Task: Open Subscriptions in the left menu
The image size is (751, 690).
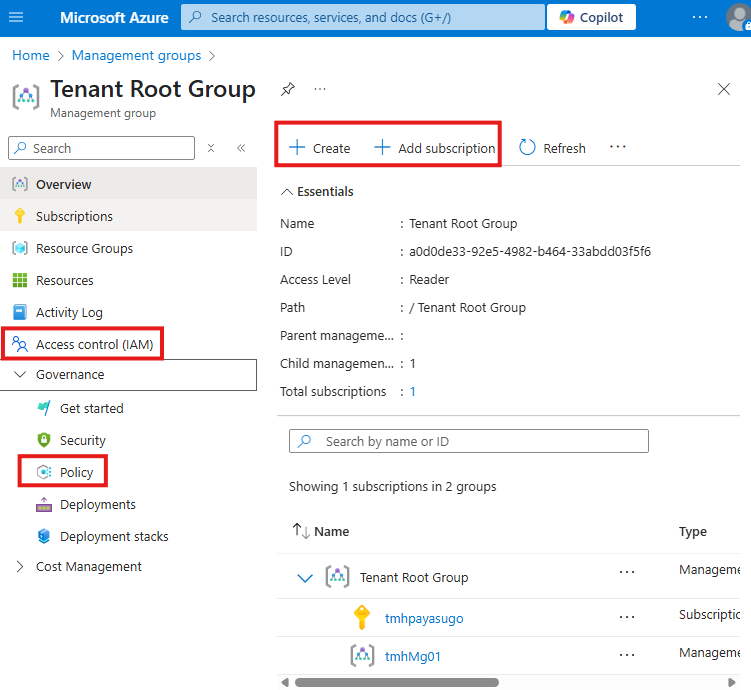Action: point(128,216)
